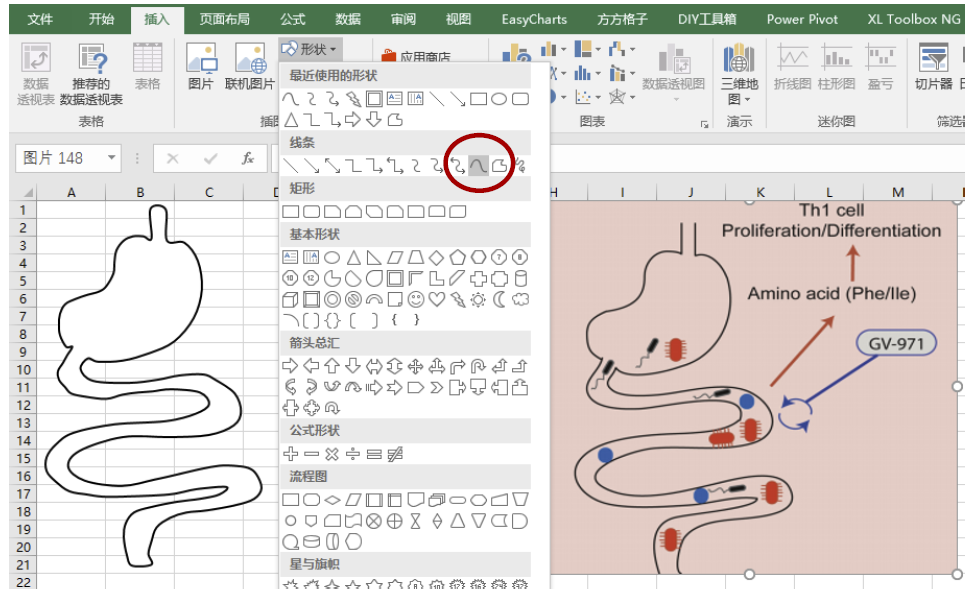Screen dimensions: 973x596
Task: Open the 图表 group dialog launcher
Action: (704, 124)
